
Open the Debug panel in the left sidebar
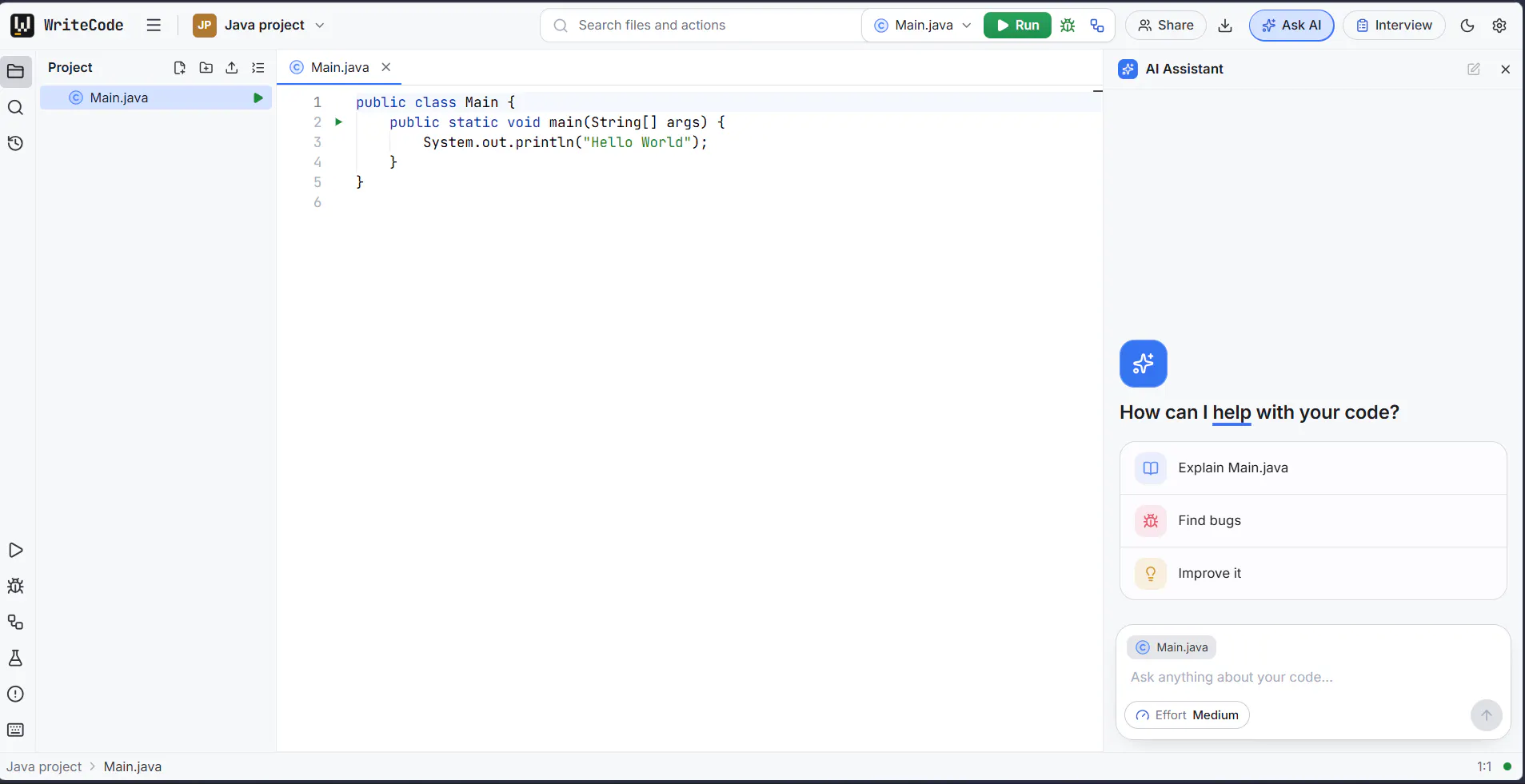[15, 587]
